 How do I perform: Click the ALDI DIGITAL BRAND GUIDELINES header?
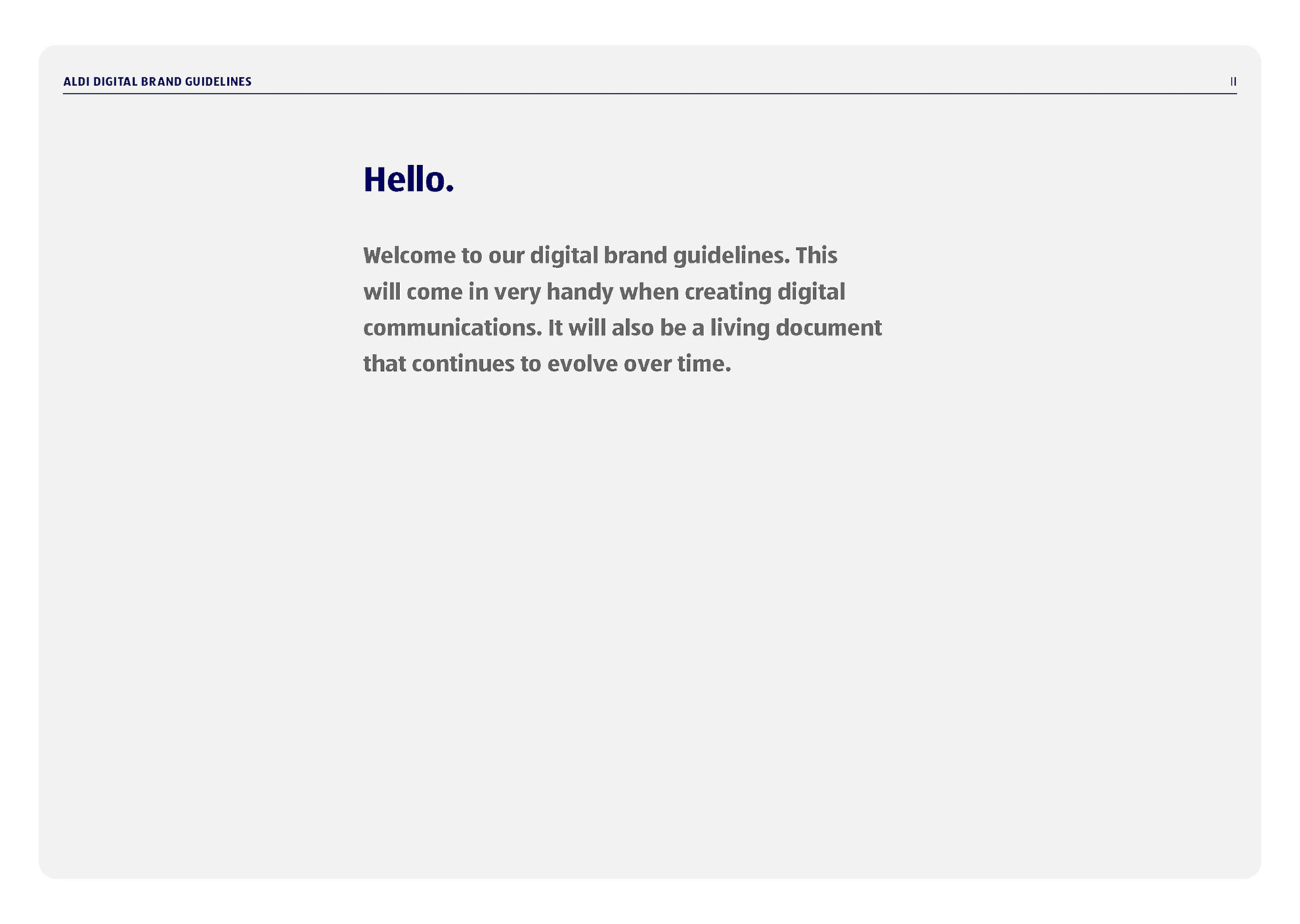point(157,81)
